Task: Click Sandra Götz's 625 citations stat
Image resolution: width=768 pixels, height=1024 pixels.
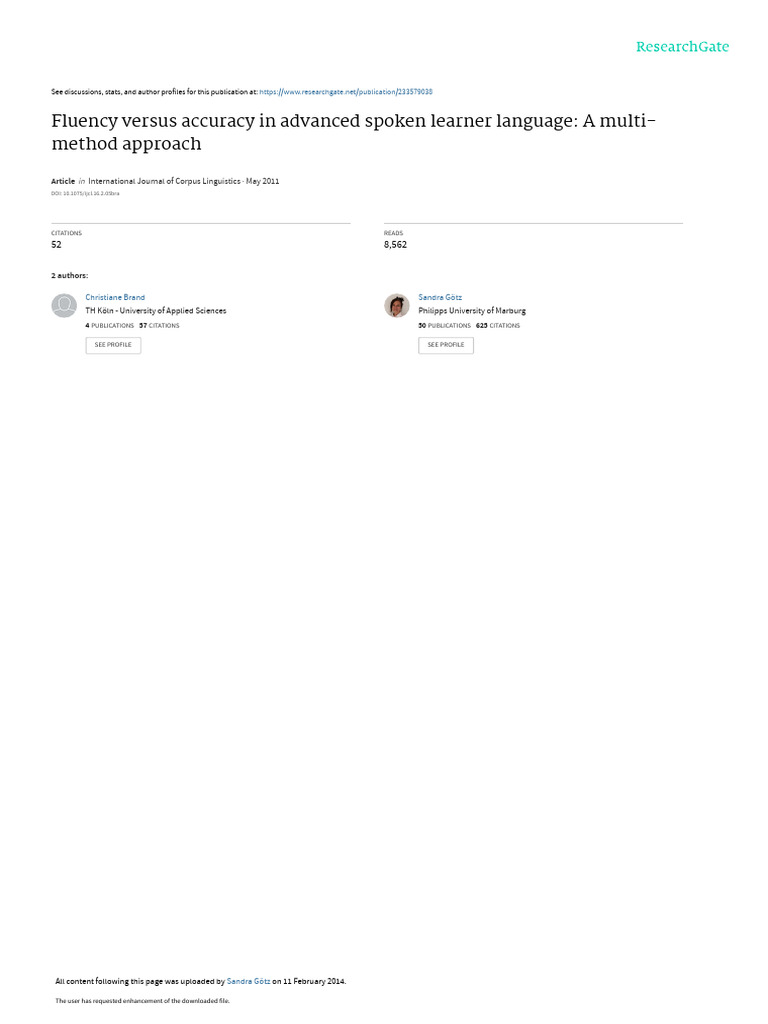Action: (498, 325)
